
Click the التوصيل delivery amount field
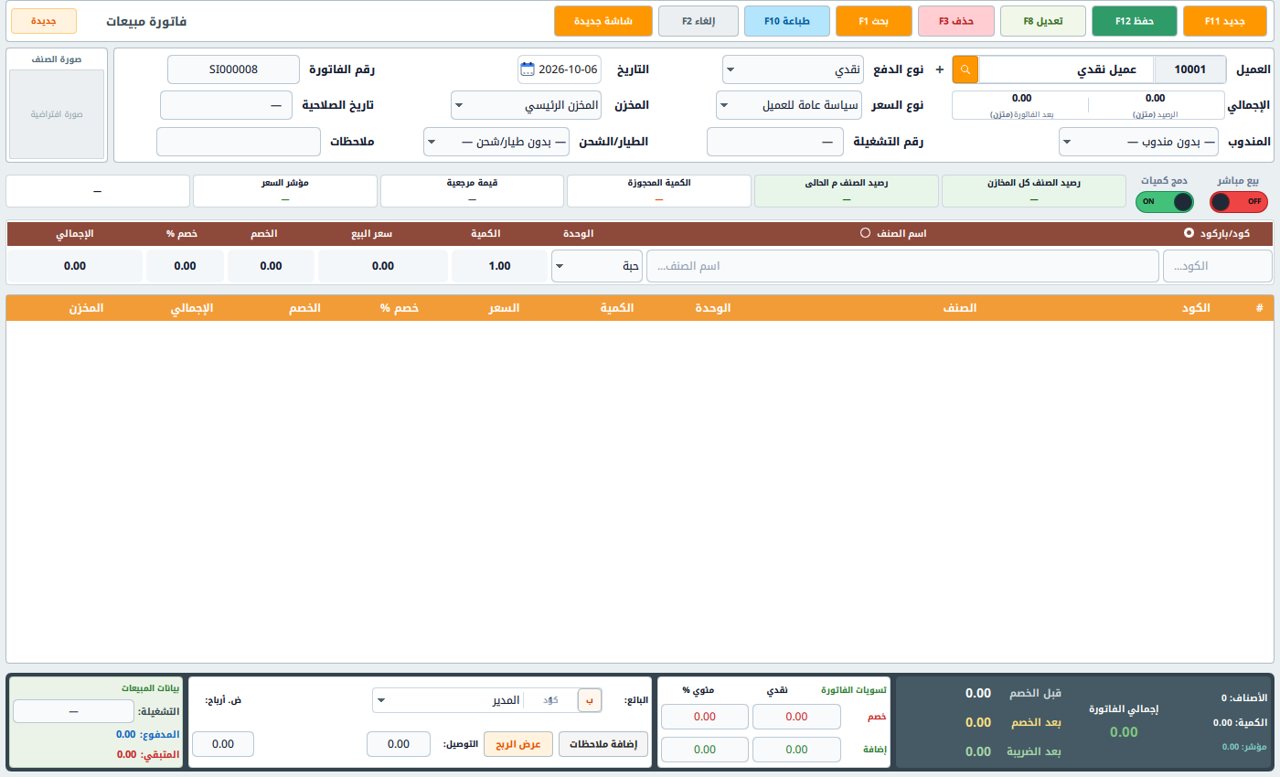(x=398, y=744)
